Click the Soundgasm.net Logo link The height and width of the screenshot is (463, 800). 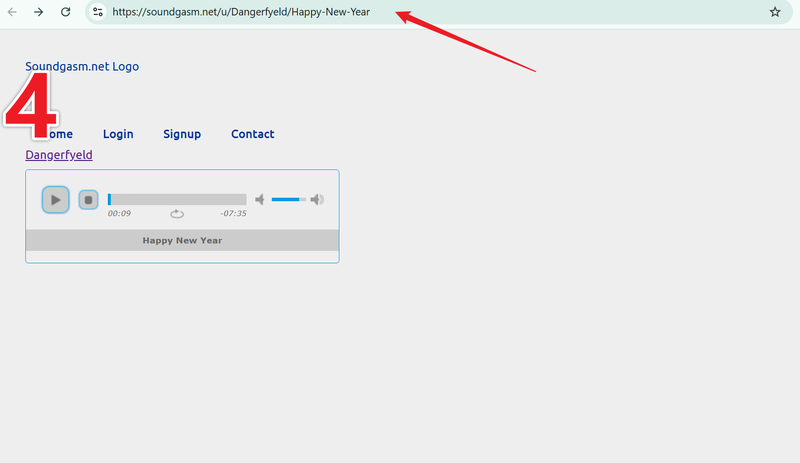point(82,67)
